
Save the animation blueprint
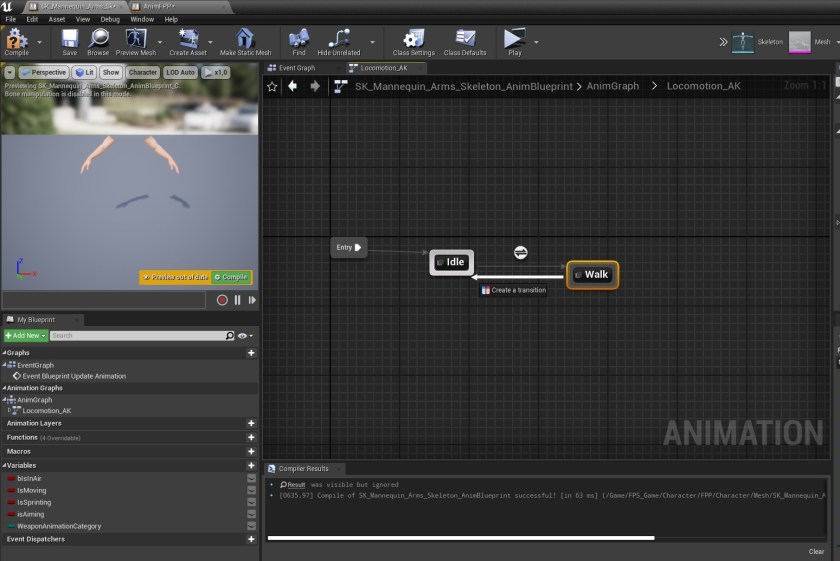pos(69,40)
